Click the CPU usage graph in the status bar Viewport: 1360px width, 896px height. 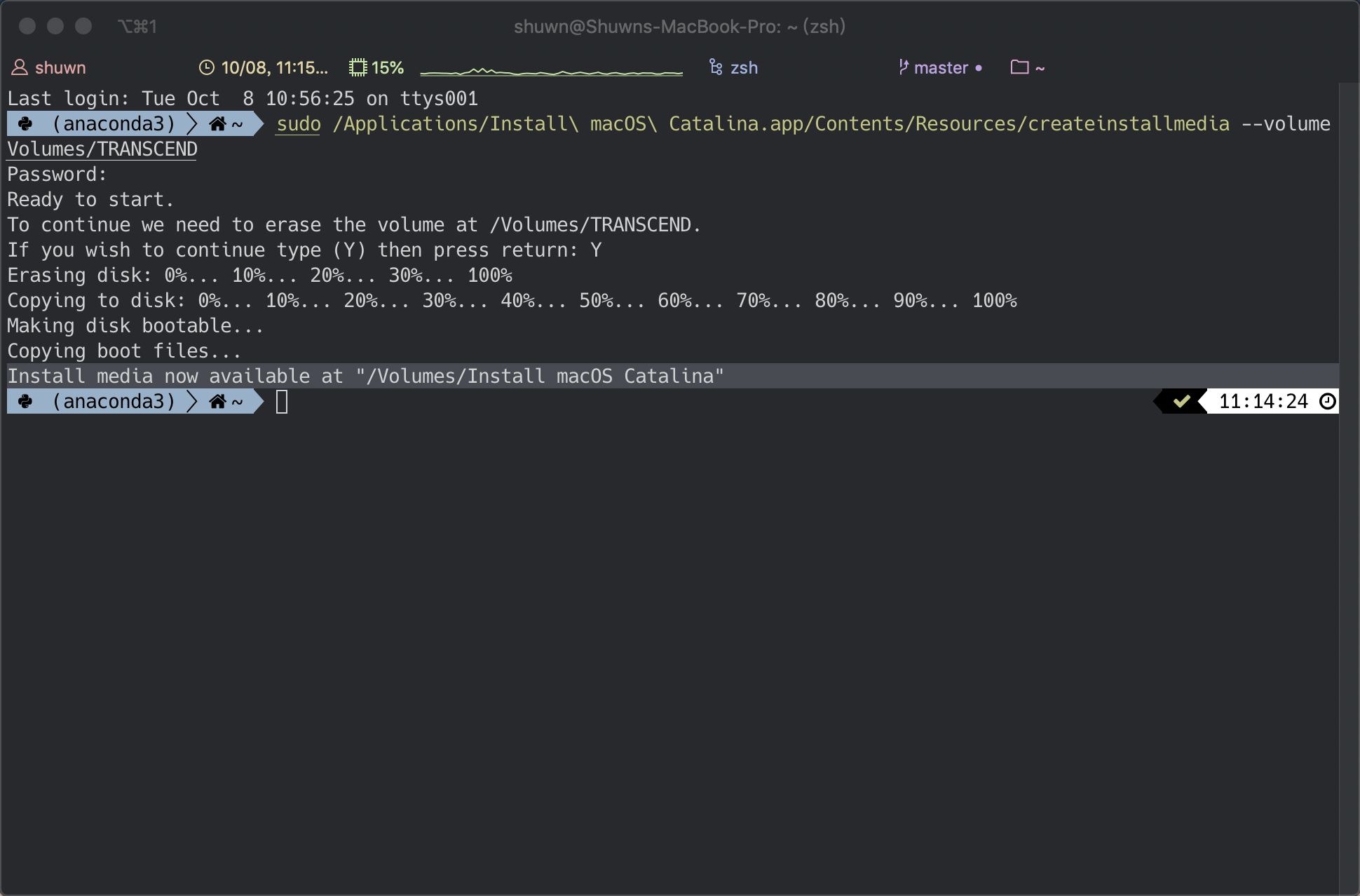click(x=552, y=71)
